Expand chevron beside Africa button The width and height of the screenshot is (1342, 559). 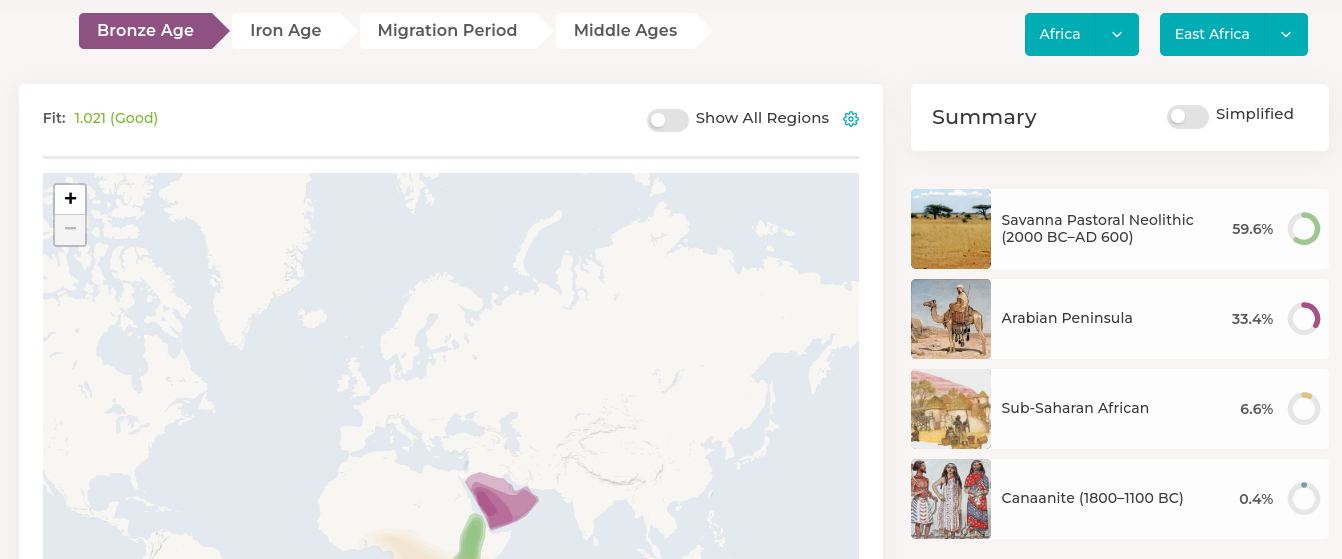tap(1117, 34)
